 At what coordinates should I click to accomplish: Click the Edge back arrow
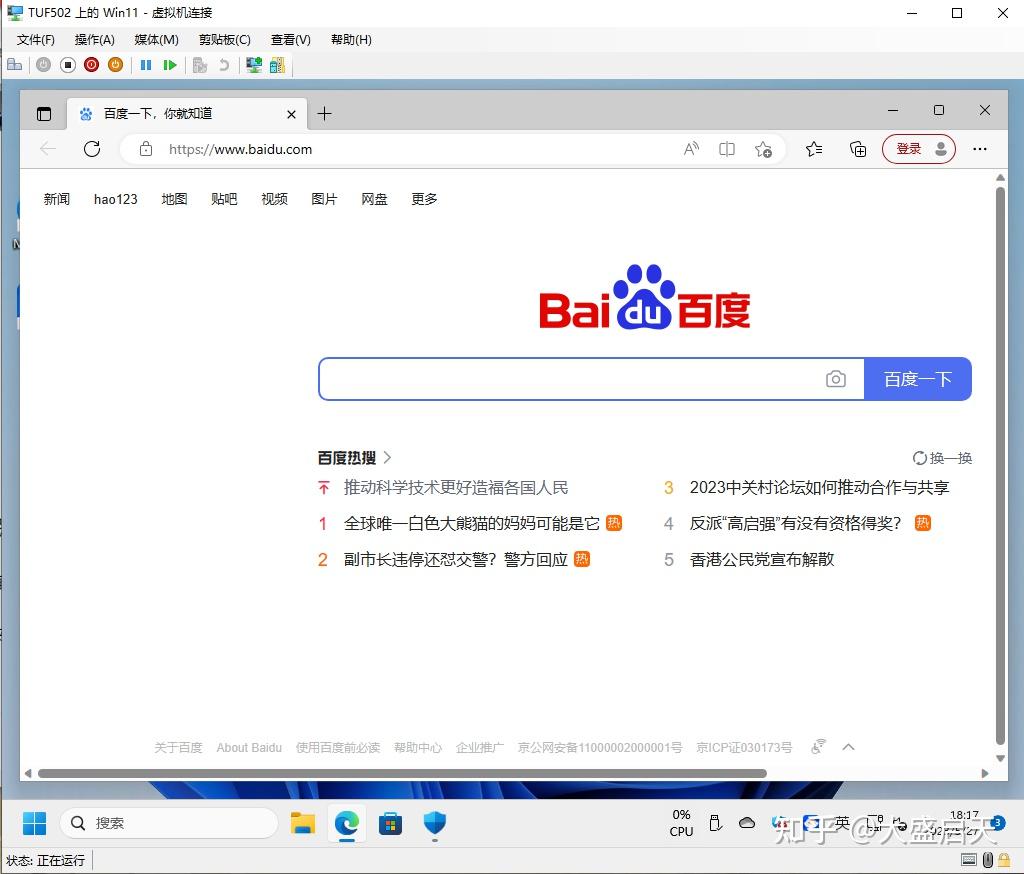pyautogui.click(x=48, y=149)
